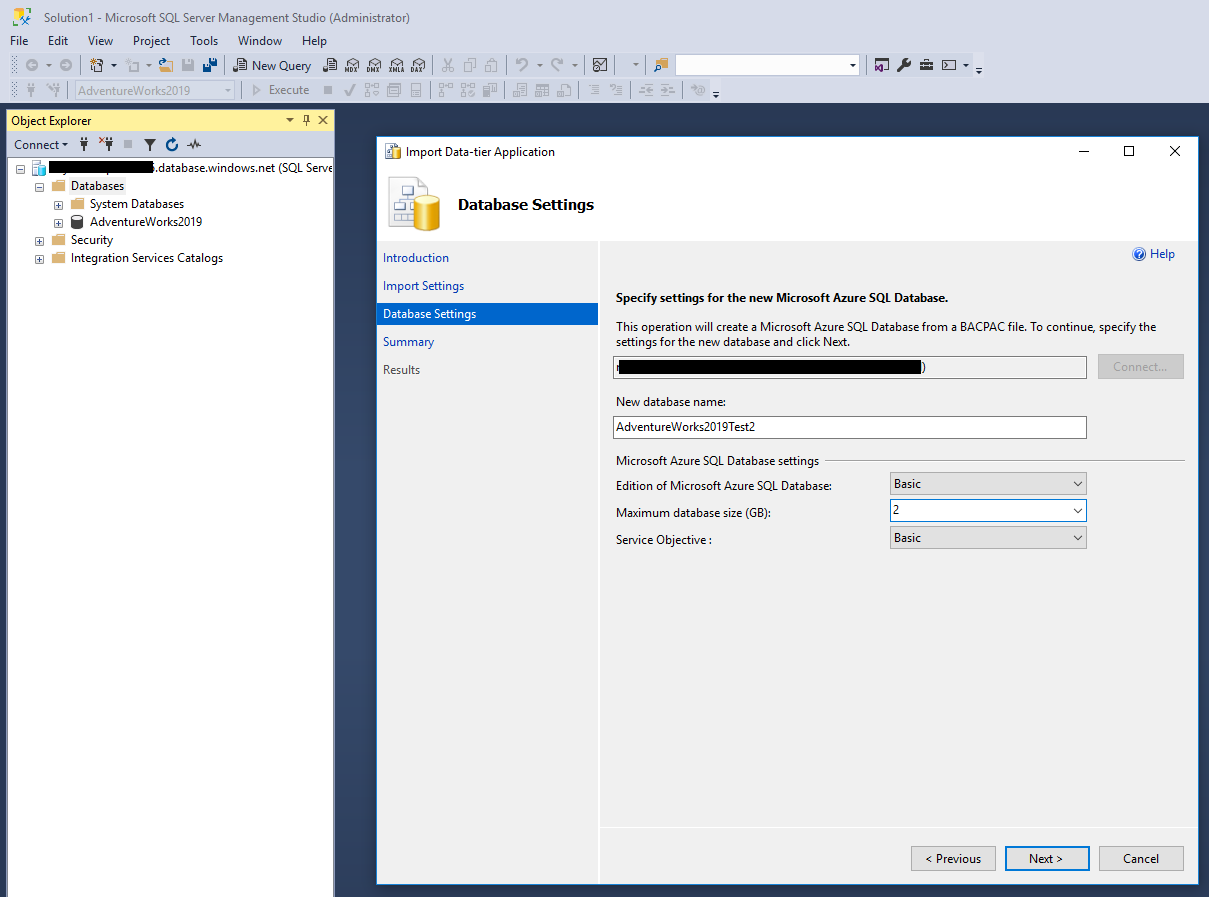Screen dimensions: 1209x897
Task: Expand the Security folder node
Action: pyautogui.click(x=40, y=240)
